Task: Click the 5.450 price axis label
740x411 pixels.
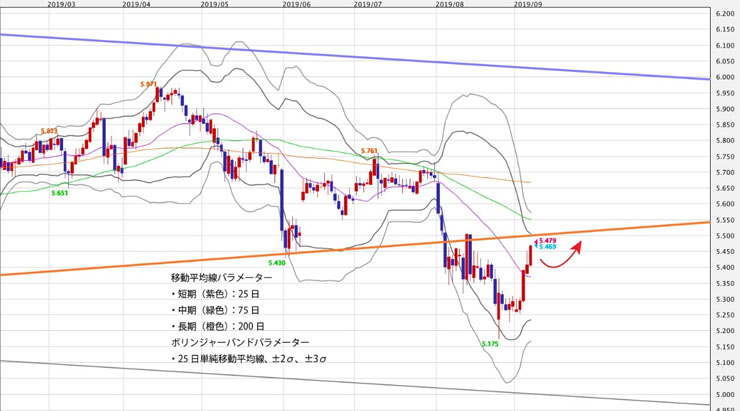Action: [x=725, y=252]
